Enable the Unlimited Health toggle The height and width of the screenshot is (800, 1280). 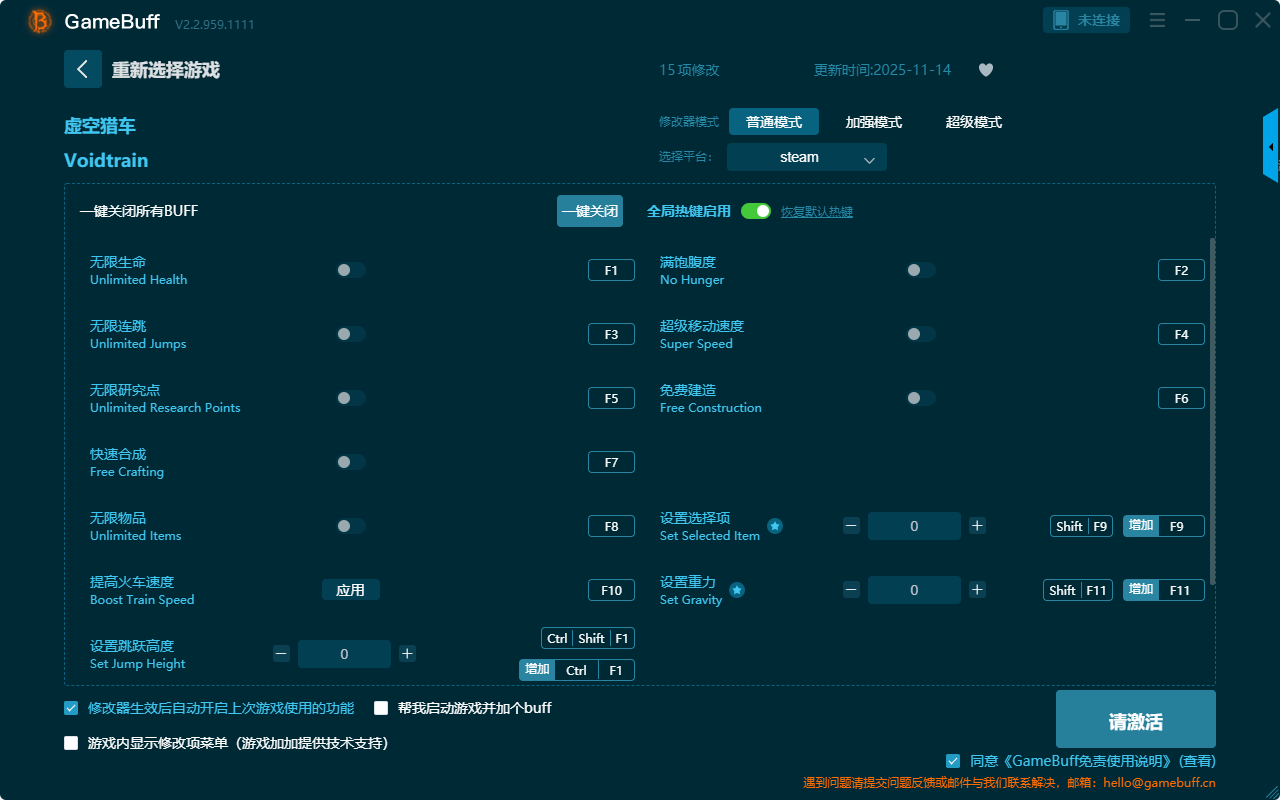(351, 270)
